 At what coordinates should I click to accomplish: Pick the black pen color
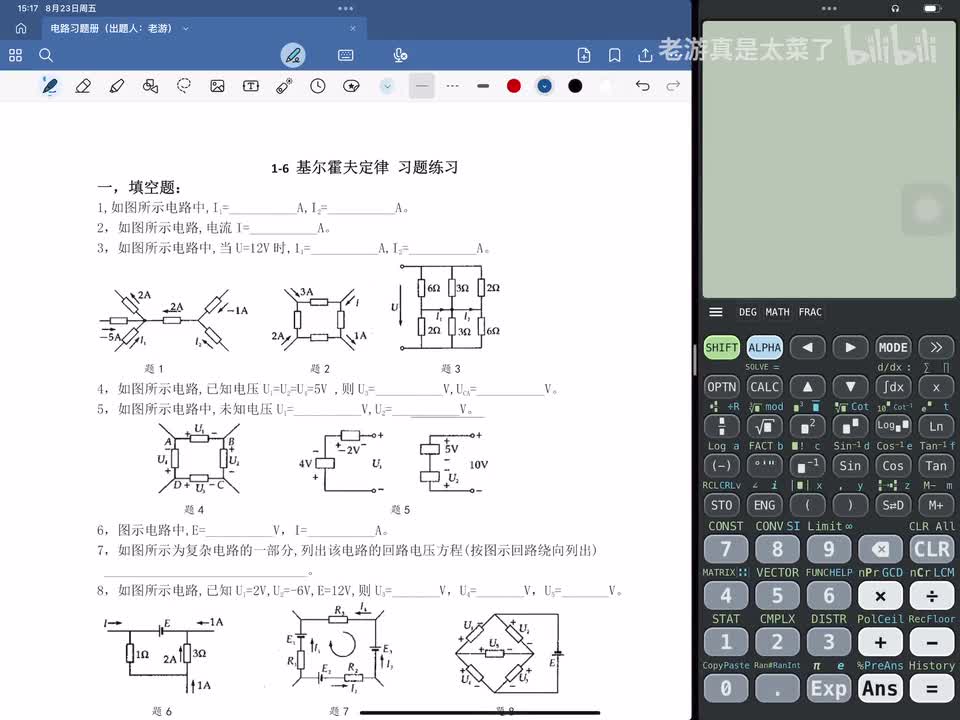(x=575, y=86)
